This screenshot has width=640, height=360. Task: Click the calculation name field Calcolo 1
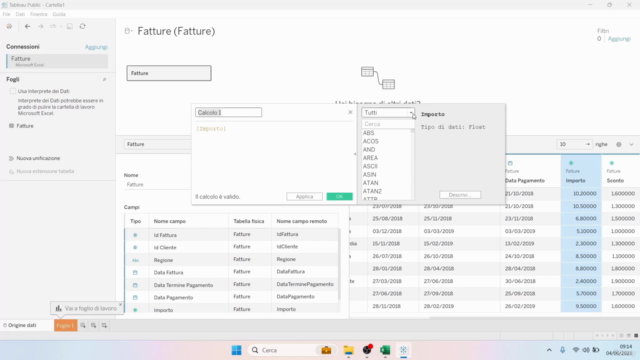229,112
